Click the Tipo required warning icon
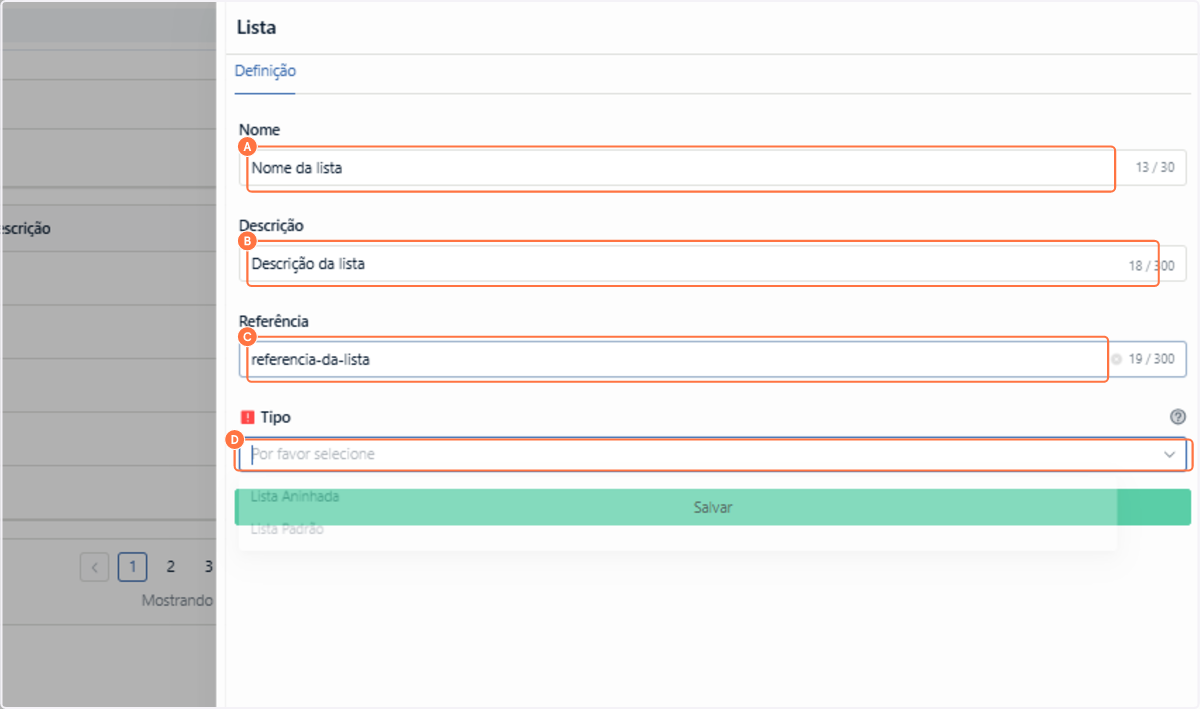 [x=248, y=417]
